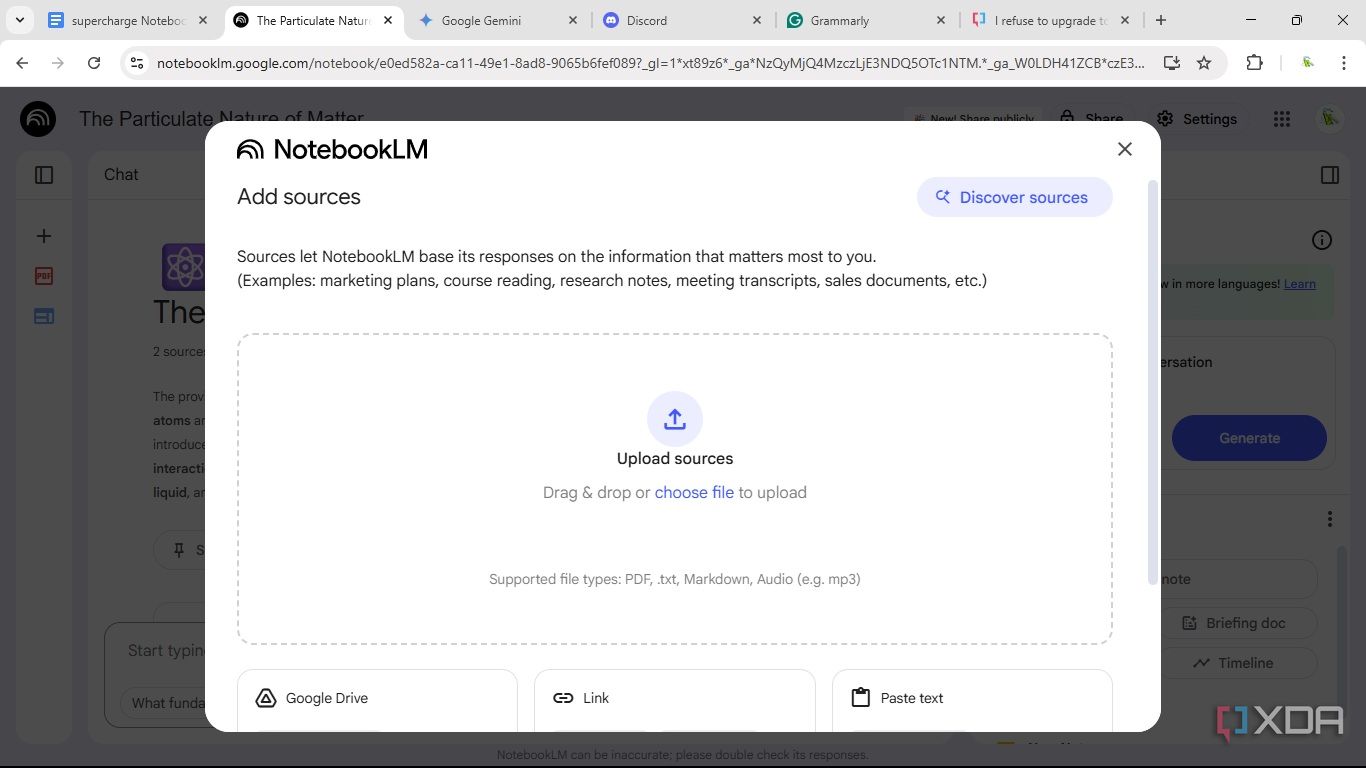
Task: Click the Generate button
Action: (x=1249, y=438)
